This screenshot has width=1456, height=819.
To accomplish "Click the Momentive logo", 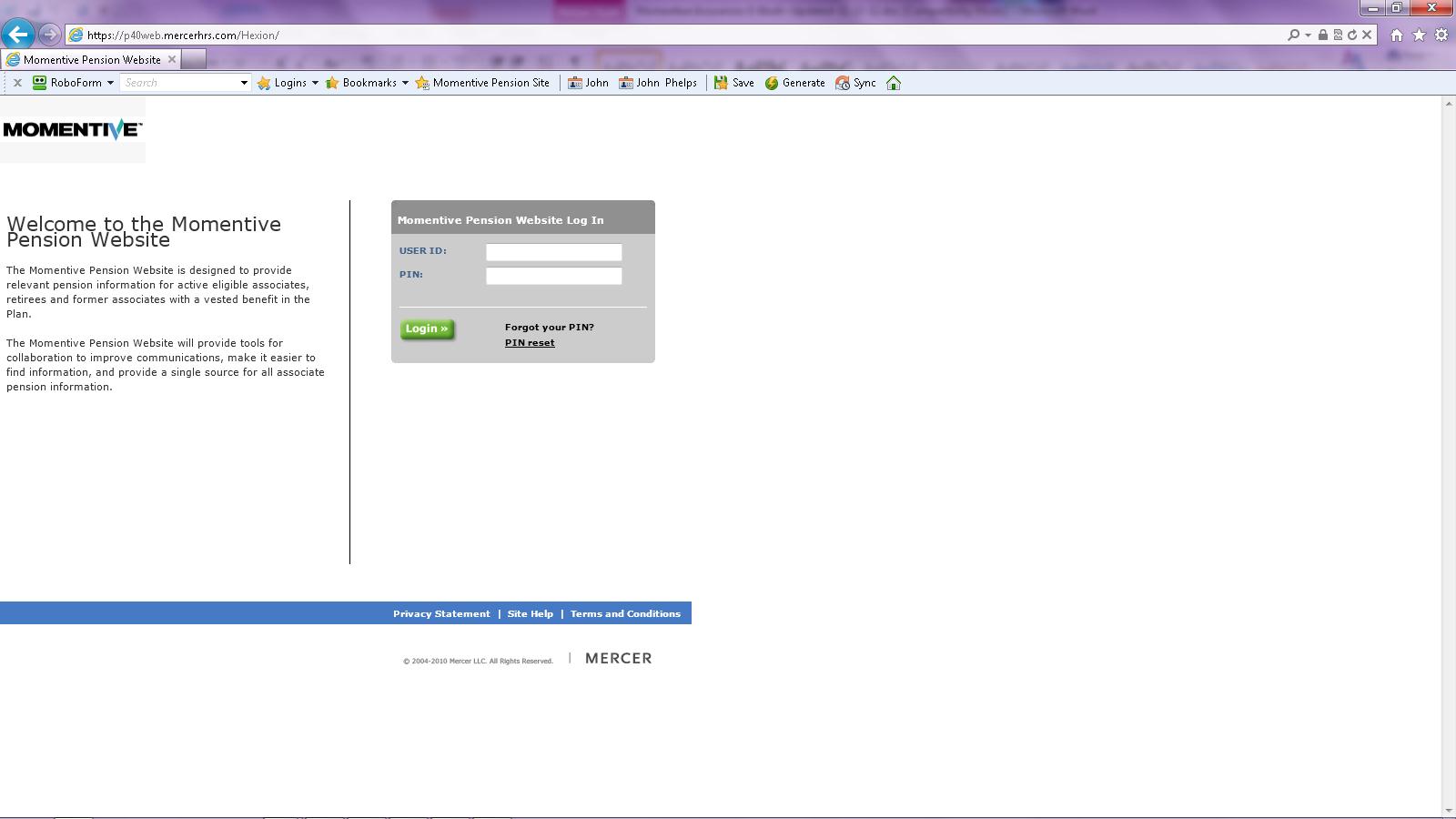I will pos(73,130).
